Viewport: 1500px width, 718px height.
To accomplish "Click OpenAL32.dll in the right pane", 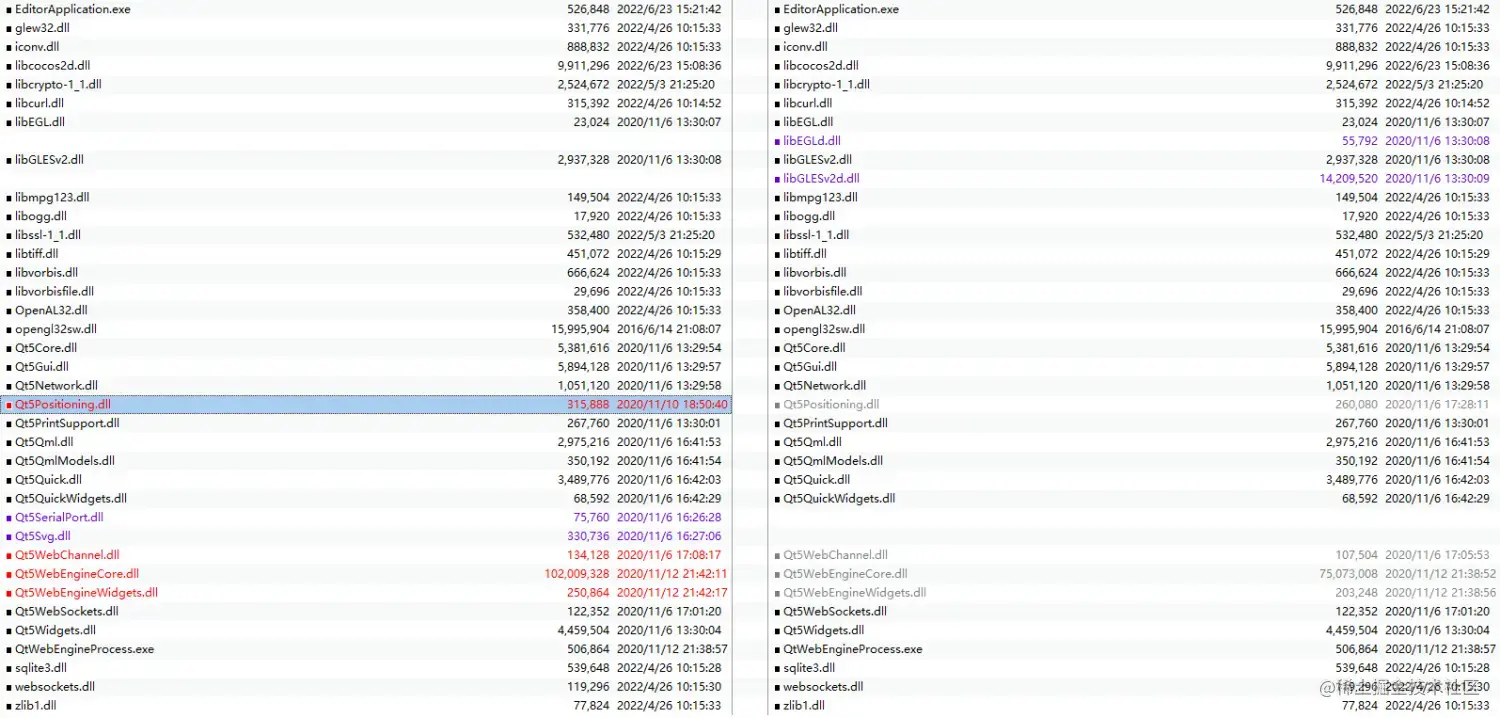I will pyautogui.click(x=819, y=311).
